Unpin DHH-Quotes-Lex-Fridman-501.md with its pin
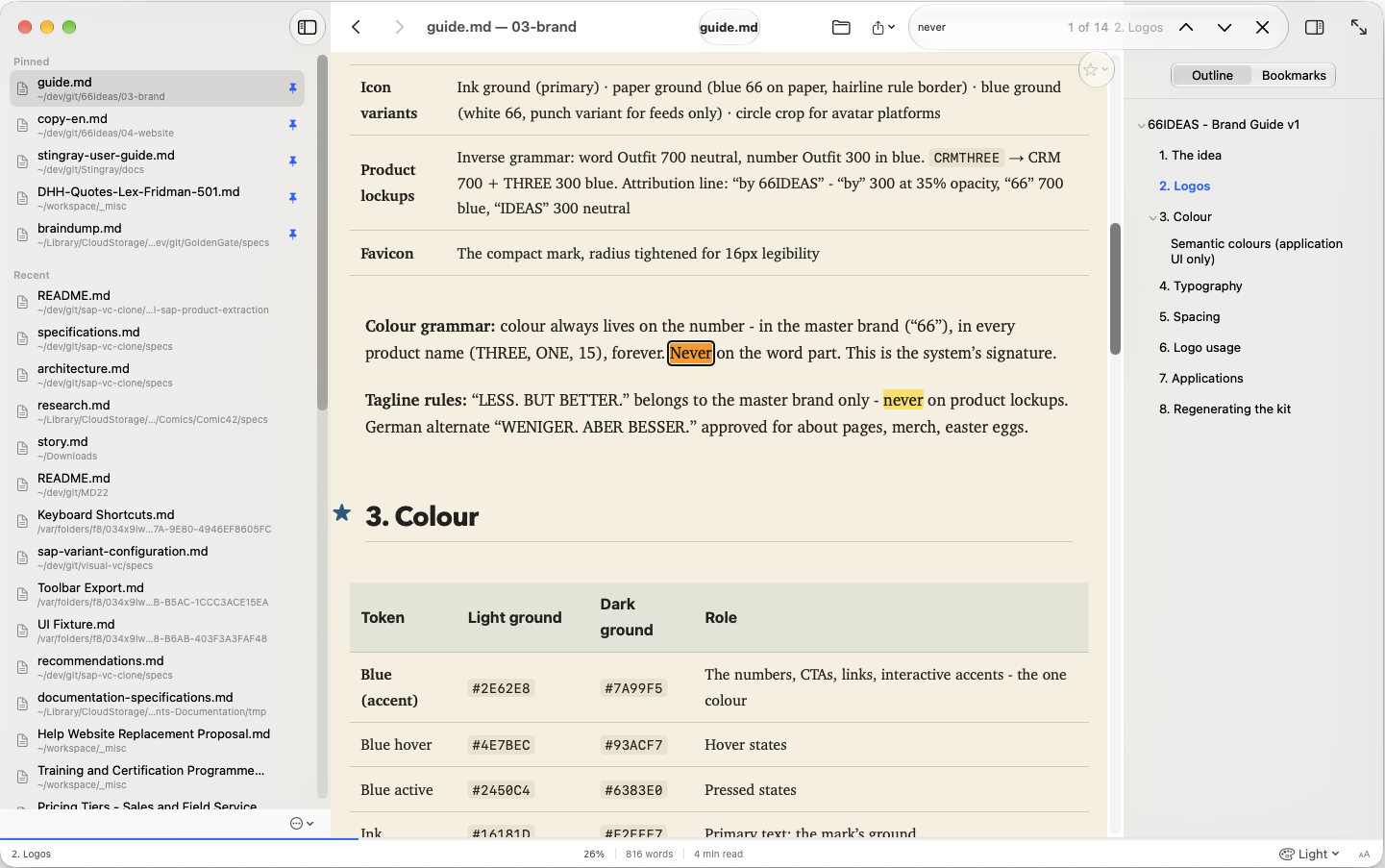 pos(292,198)
